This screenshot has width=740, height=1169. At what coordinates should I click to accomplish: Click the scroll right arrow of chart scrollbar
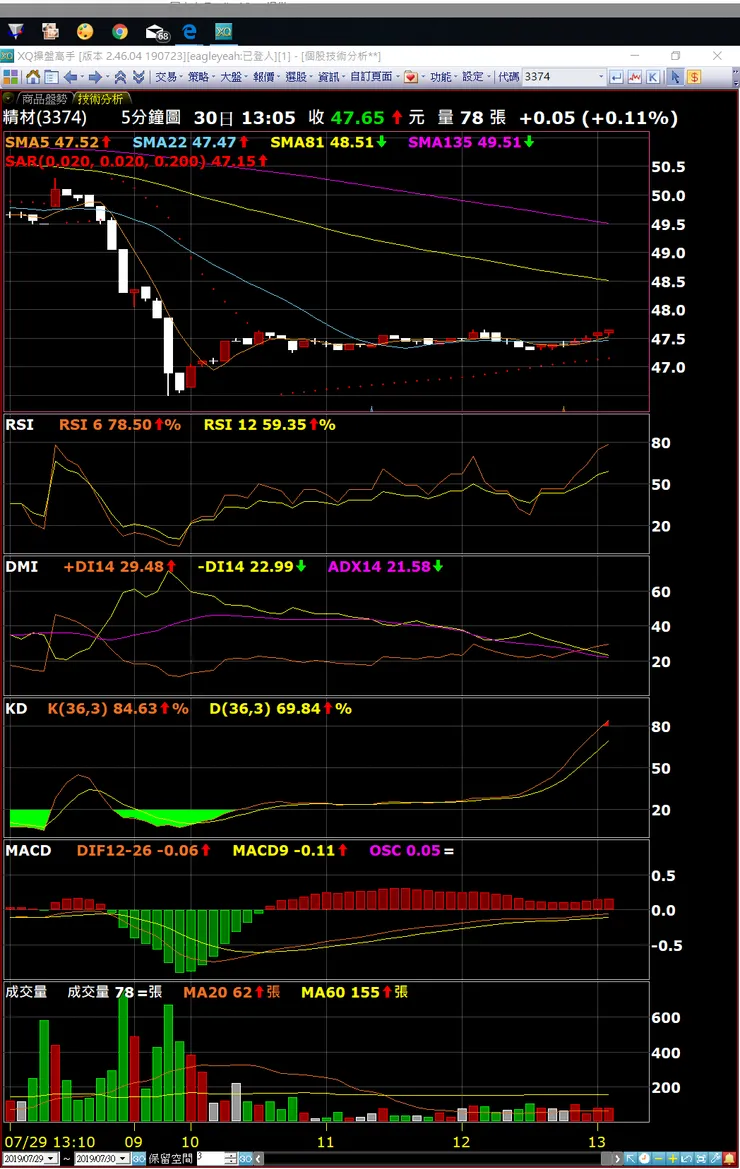pos(618,1159)
